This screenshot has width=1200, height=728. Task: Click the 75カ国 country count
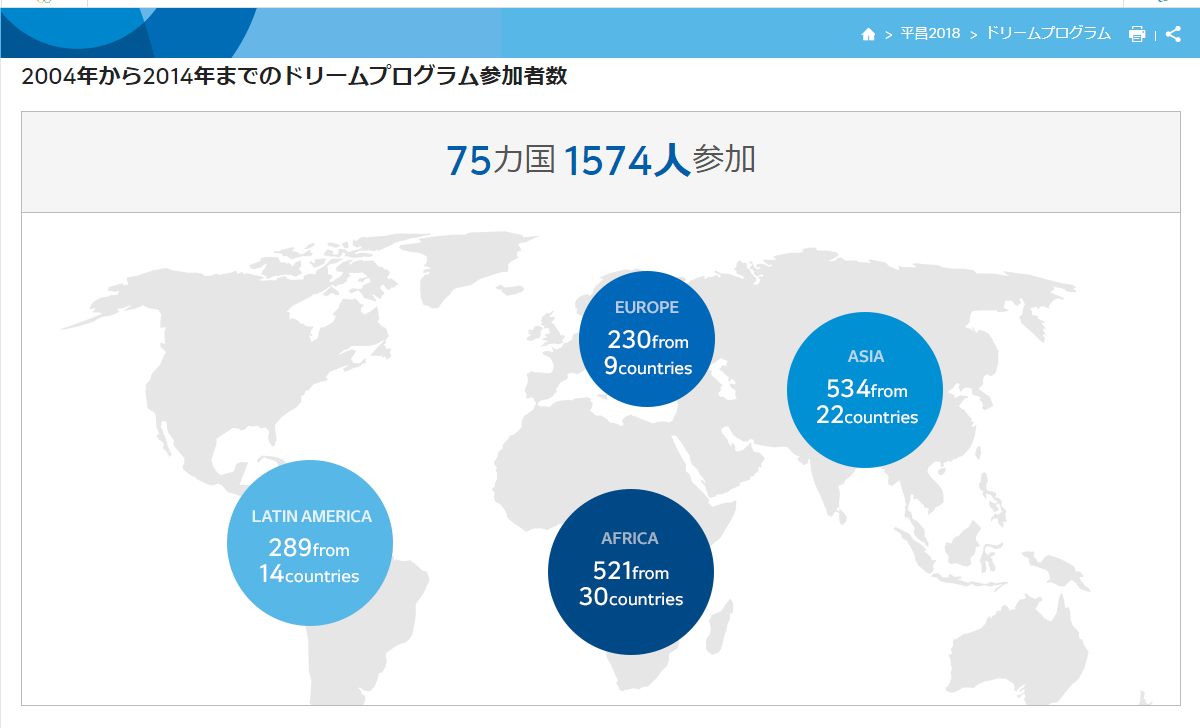pos(499,161)
